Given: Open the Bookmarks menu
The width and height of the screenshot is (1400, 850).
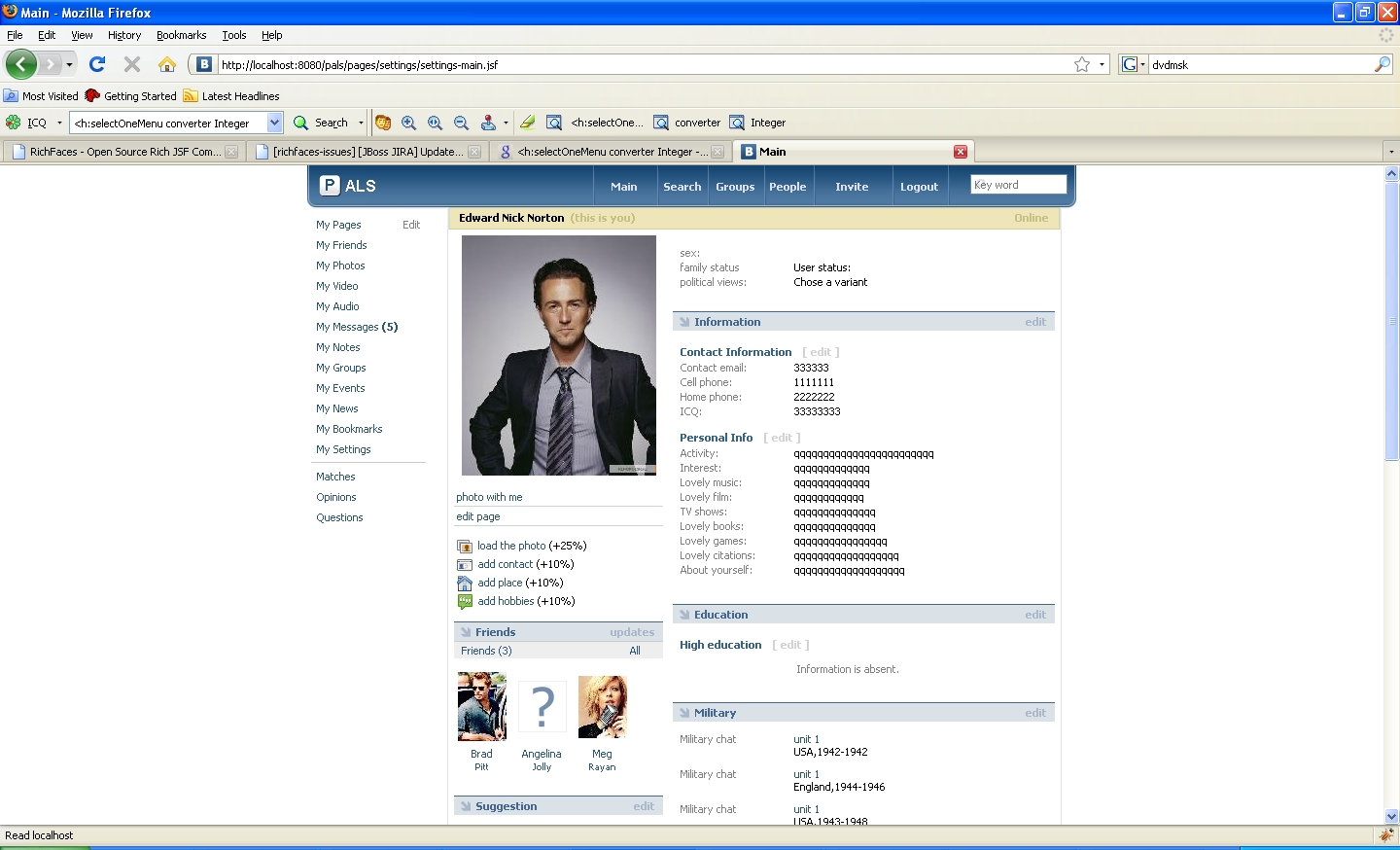Looking at the screenshot, I should click(181, 35).
